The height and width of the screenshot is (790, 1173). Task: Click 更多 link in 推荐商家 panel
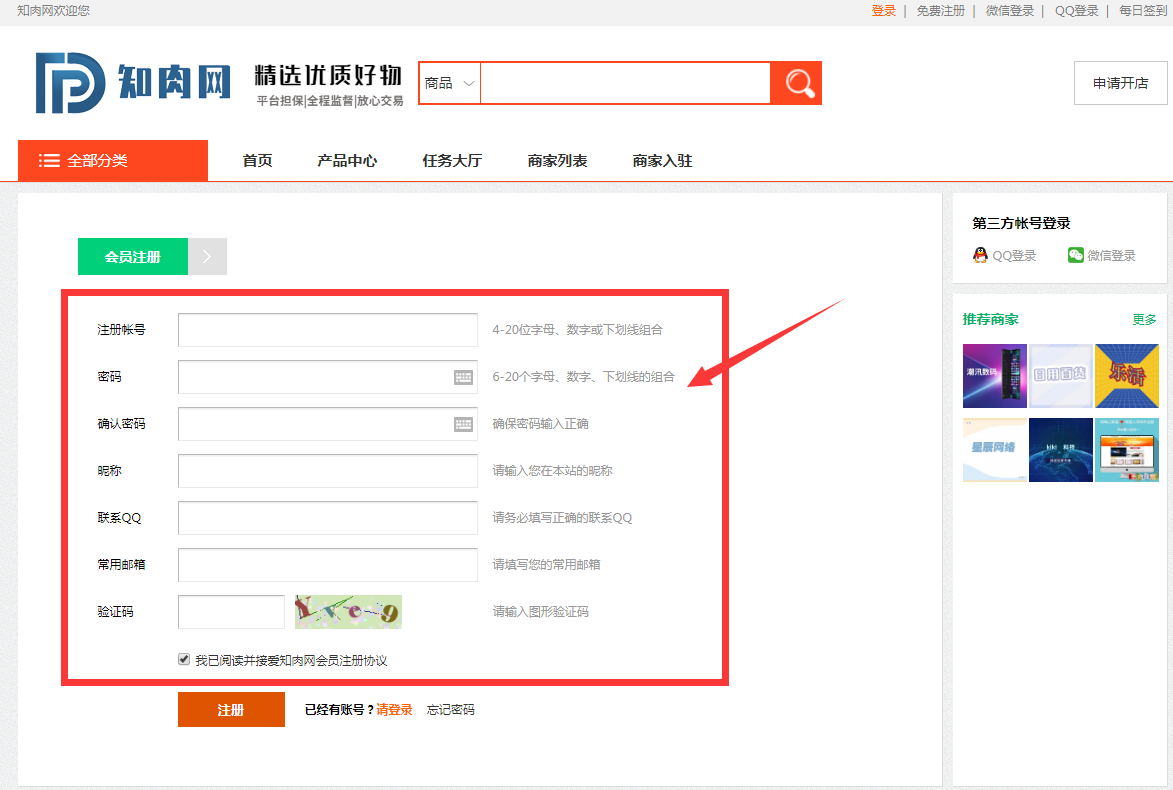[1144, 320]
